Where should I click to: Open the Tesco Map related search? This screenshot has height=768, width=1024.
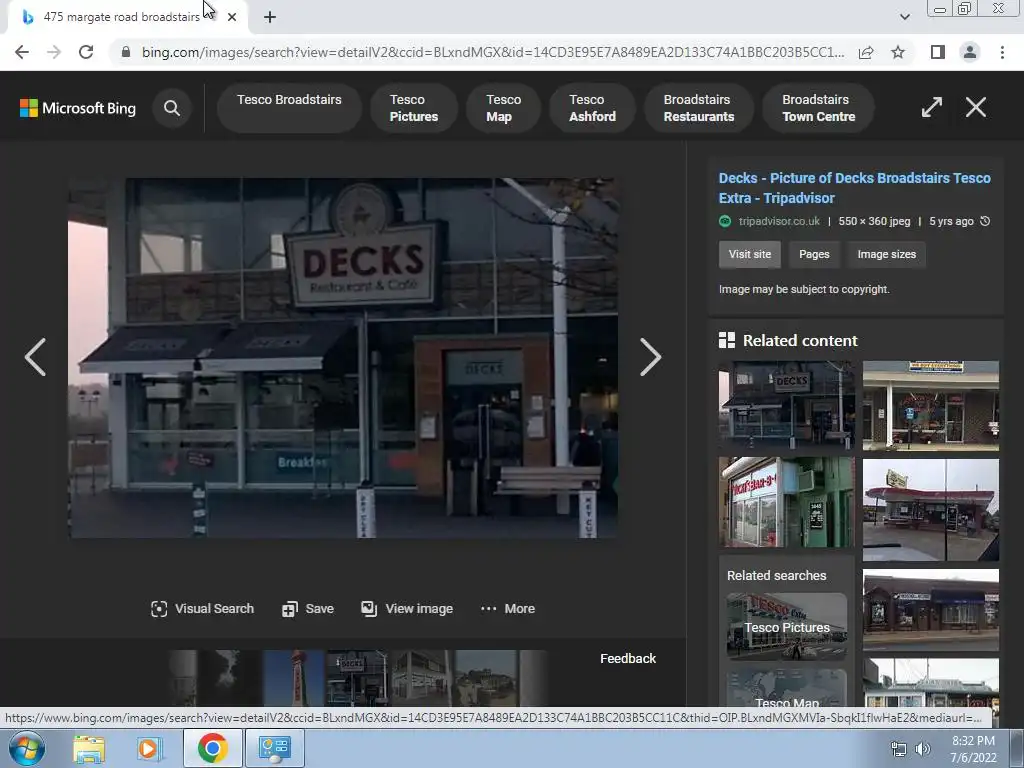coord(786,688)
